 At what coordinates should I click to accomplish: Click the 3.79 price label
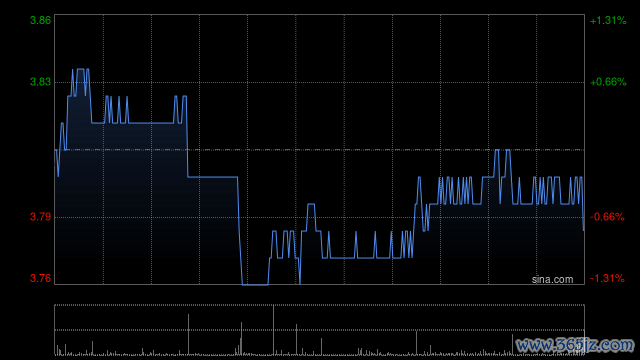point(40,217)
